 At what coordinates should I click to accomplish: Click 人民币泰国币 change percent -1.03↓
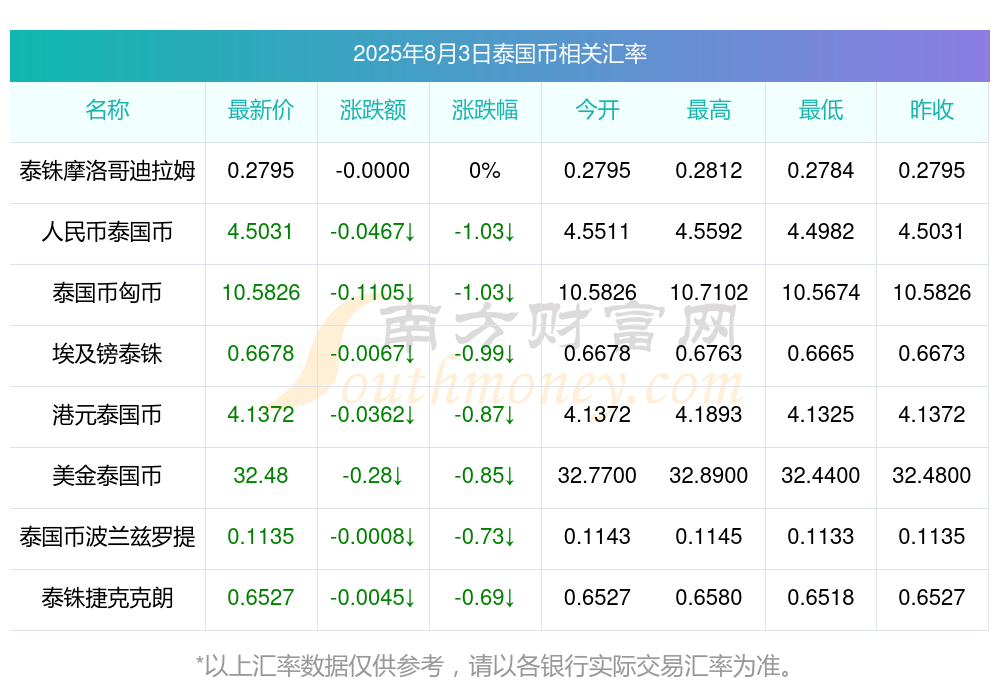(485, 232)
